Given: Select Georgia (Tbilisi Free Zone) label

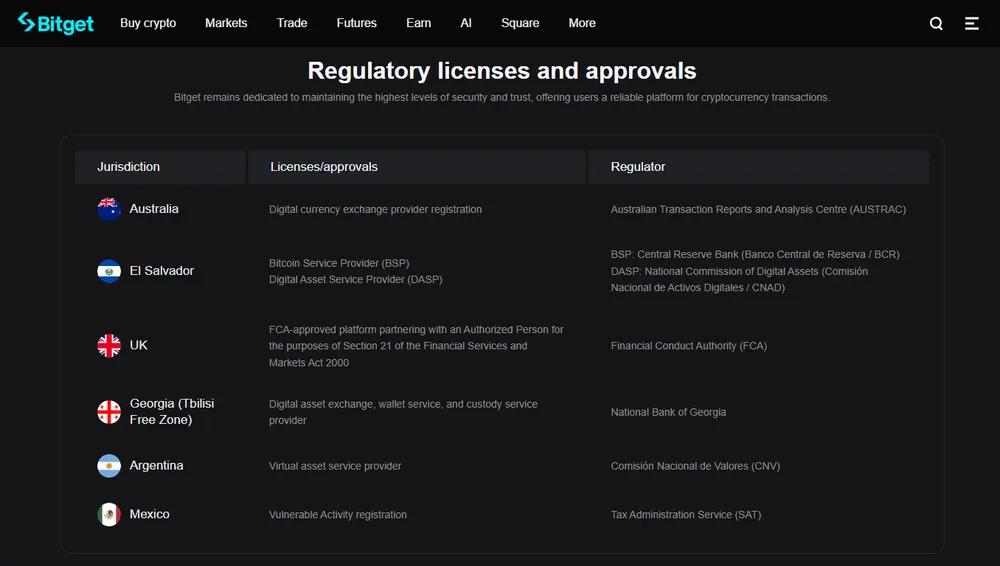Looking at the screenshot, I should coord(172,412).
